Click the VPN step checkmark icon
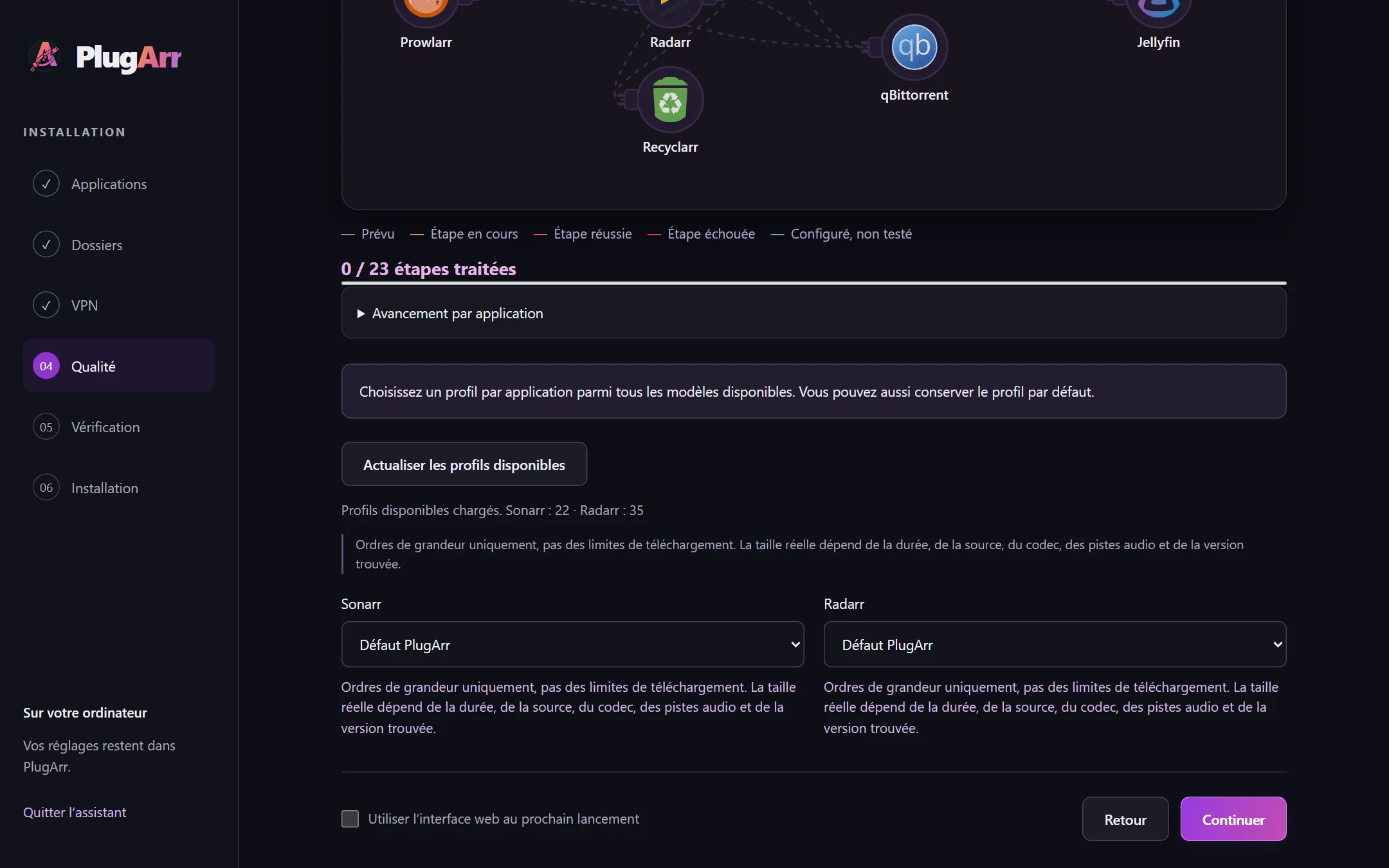 (x=46, y=305)
